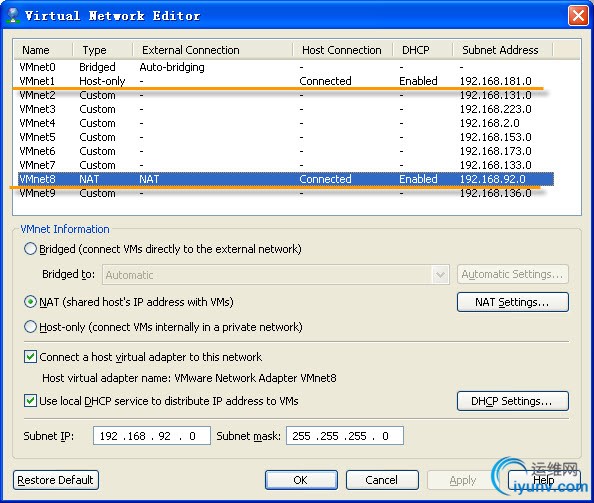Close the Virtual Network Editor window
594x503 pixels.
578,16
